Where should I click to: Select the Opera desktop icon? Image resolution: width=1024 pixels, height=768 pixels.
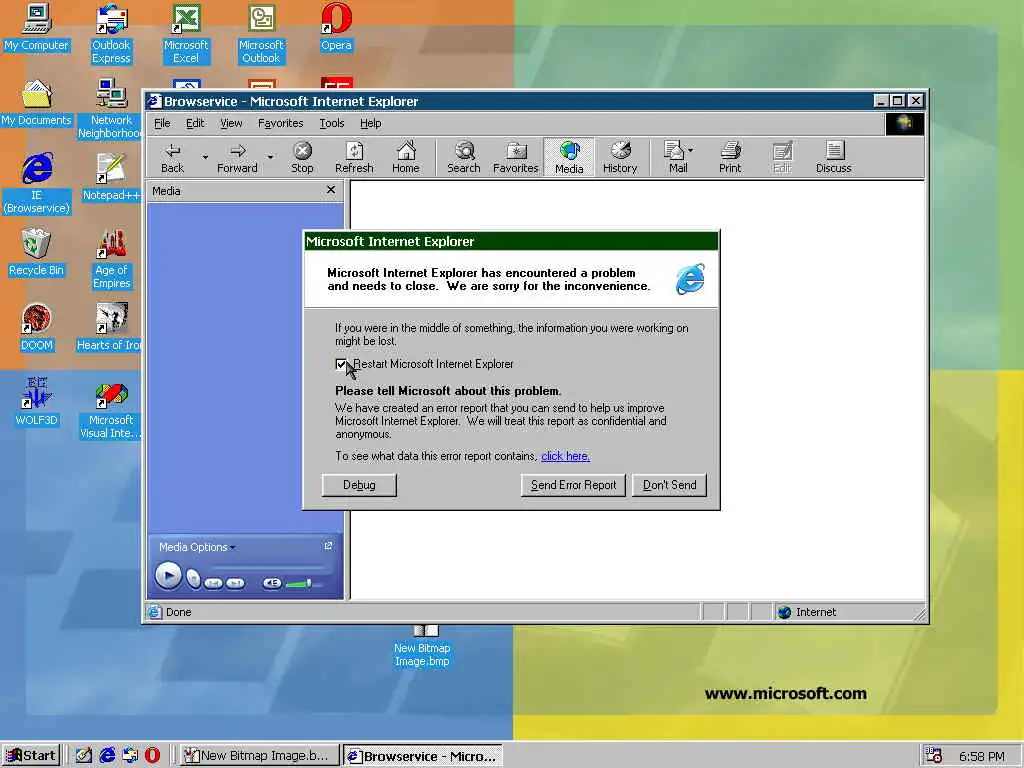336,27
